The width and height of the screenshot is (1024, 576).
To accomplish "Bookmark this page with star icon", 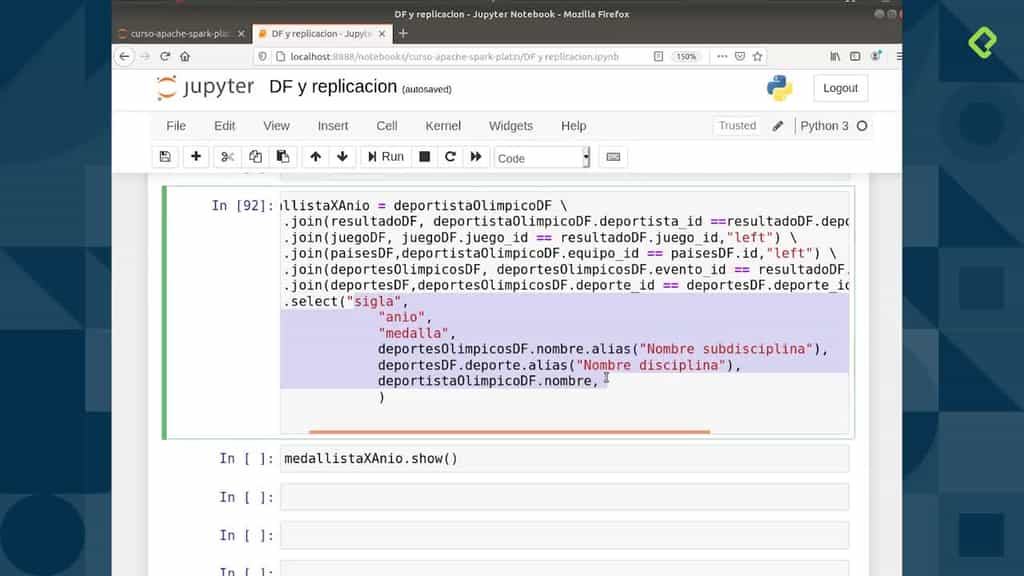I will 758,57.
